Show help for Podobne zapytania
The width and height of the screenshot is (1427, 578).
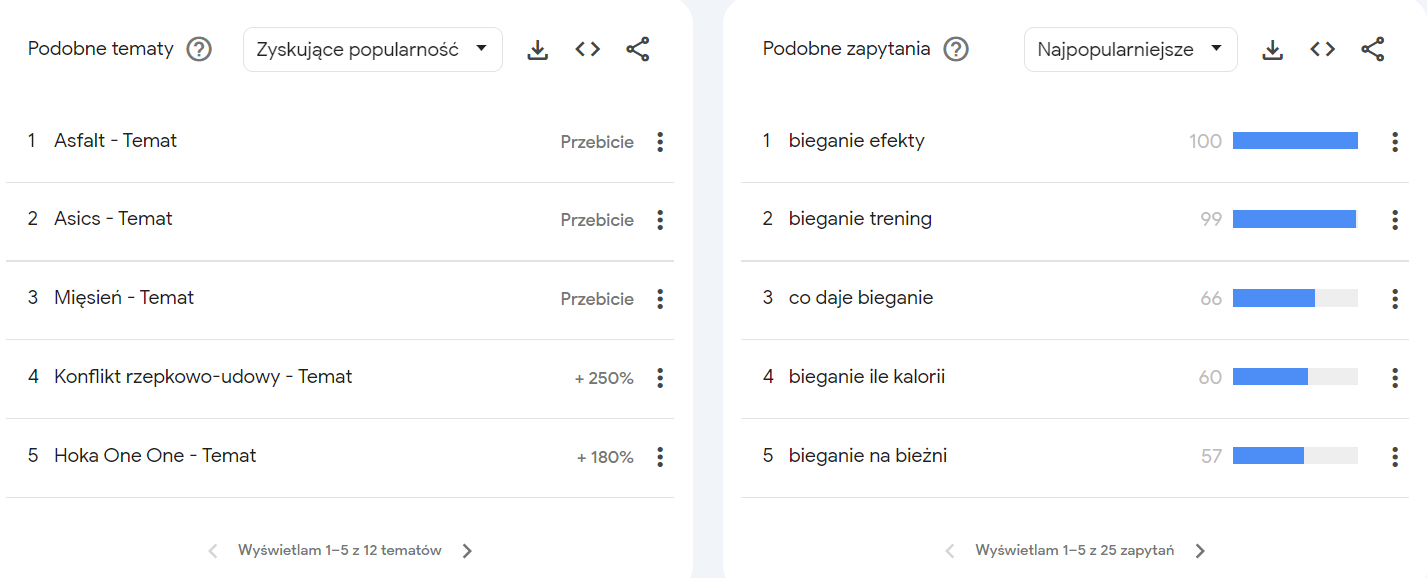coord(957,49)
